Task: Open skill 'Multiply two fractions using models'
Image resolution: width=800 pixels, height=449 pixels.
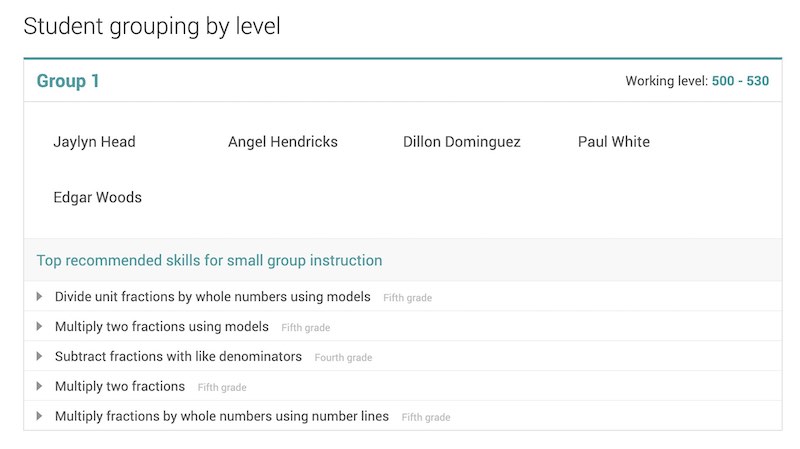Action: click(x=162, y=327)
